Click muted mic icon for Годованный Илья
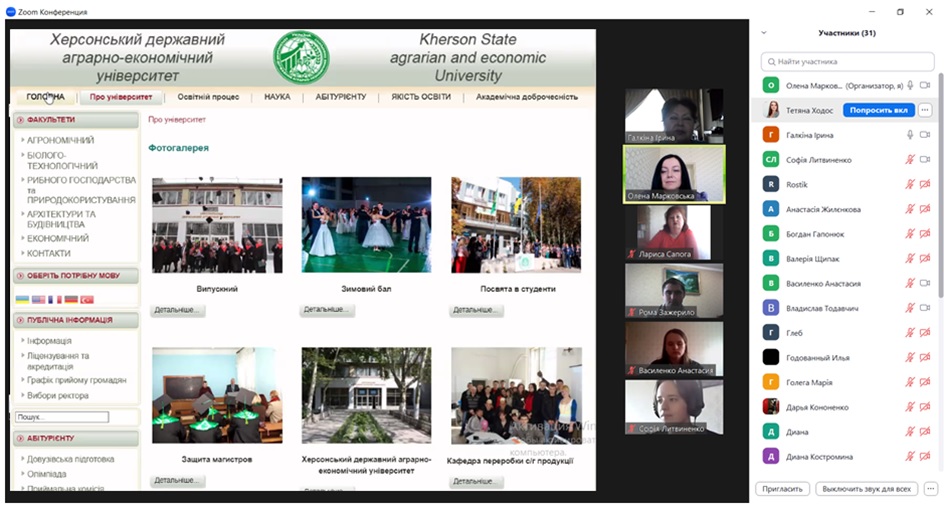The image size is (944, 505). pos(910,357)
